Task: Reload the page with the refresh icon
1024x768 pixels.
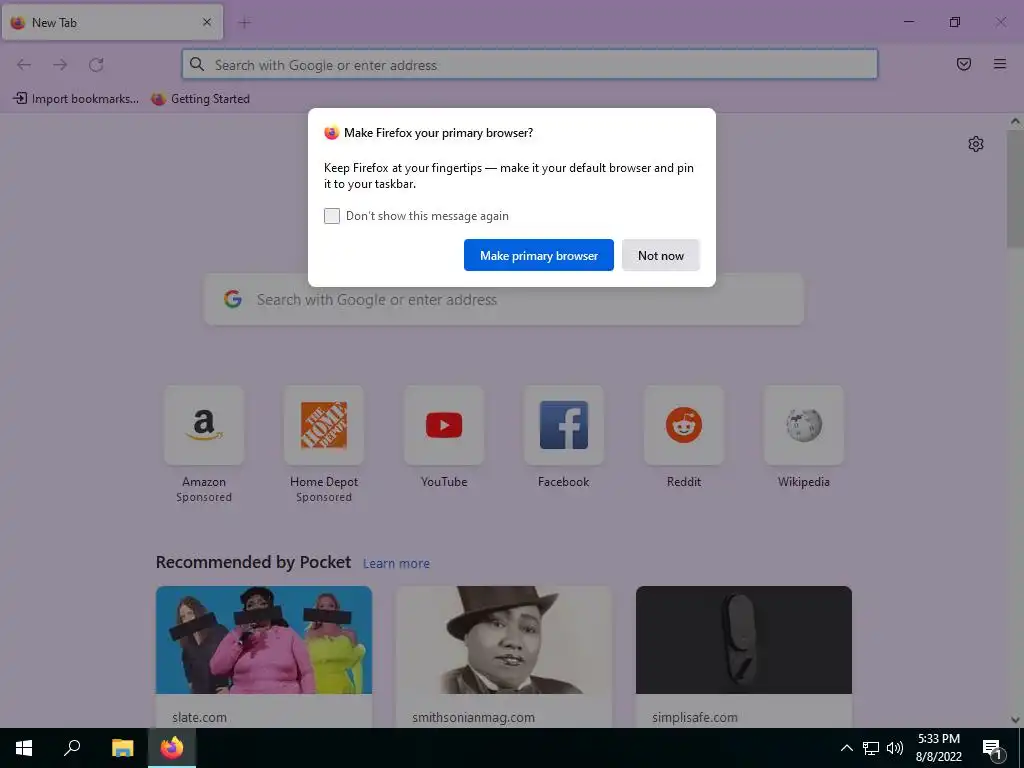Action: coord(96,65)
